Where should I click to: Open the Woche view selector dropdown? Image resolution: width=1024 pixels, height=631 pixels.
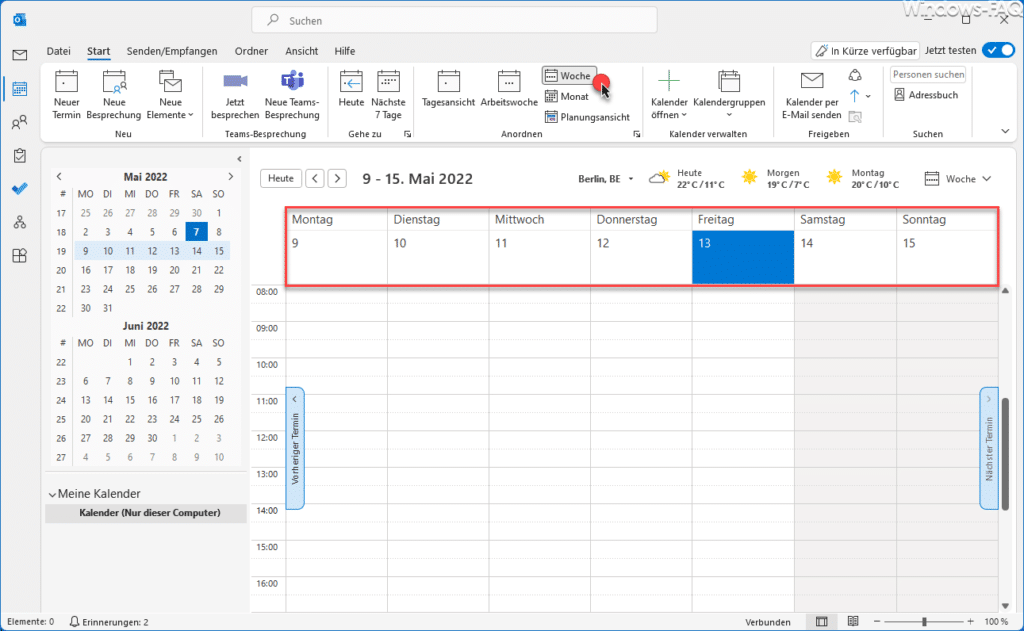pos(958,179)
